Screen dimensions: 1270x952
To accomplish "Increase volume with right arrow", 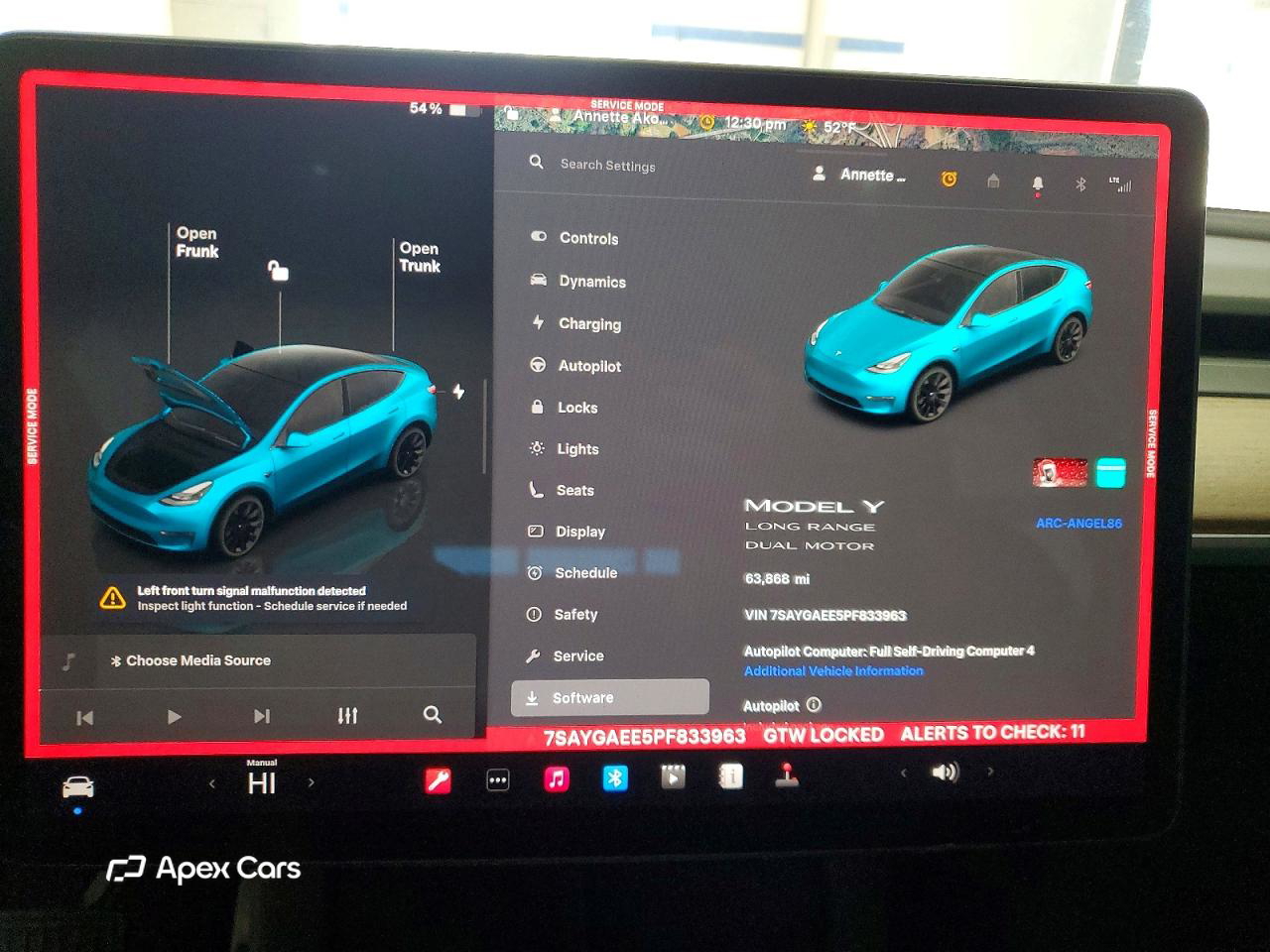I will point(989,771).
